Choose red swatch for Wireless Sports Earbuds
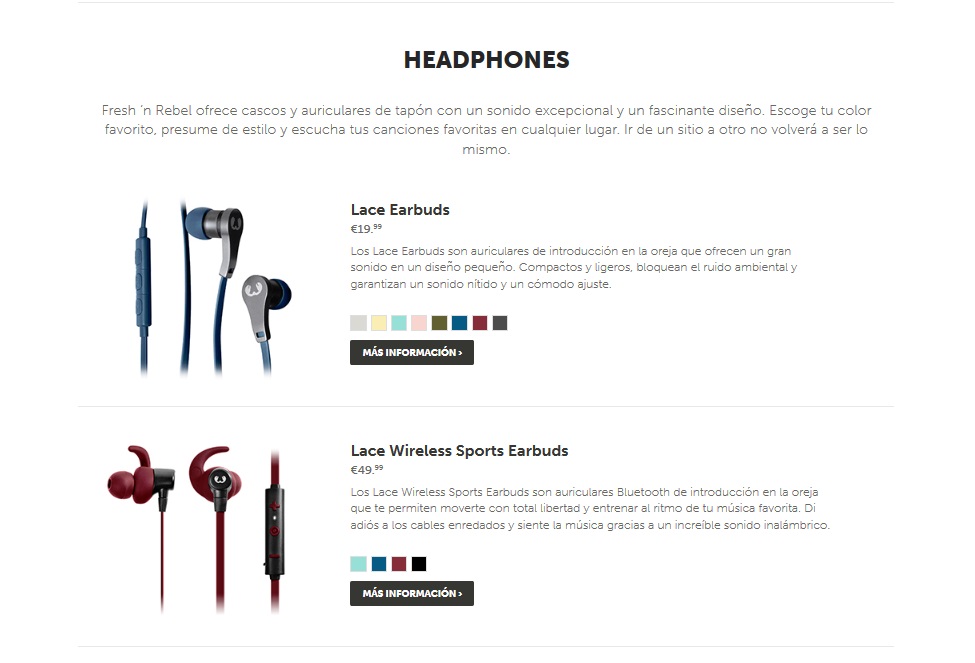975x663 pixels. click(x=399, y=564)
